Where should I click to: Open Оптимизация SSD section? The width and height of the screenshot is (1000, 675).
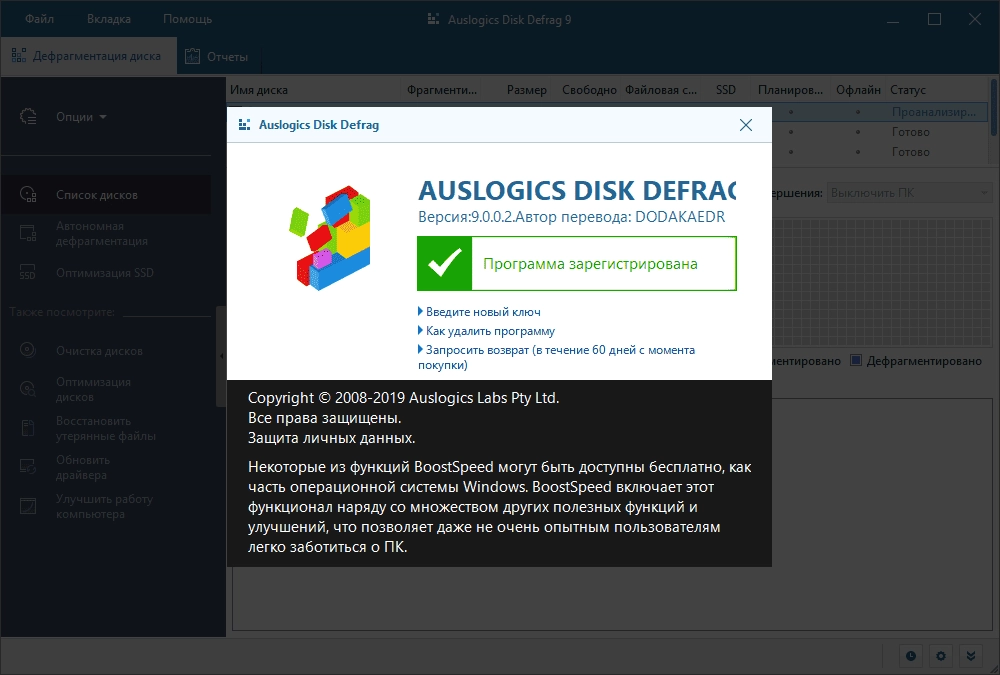tap(105, 273)
